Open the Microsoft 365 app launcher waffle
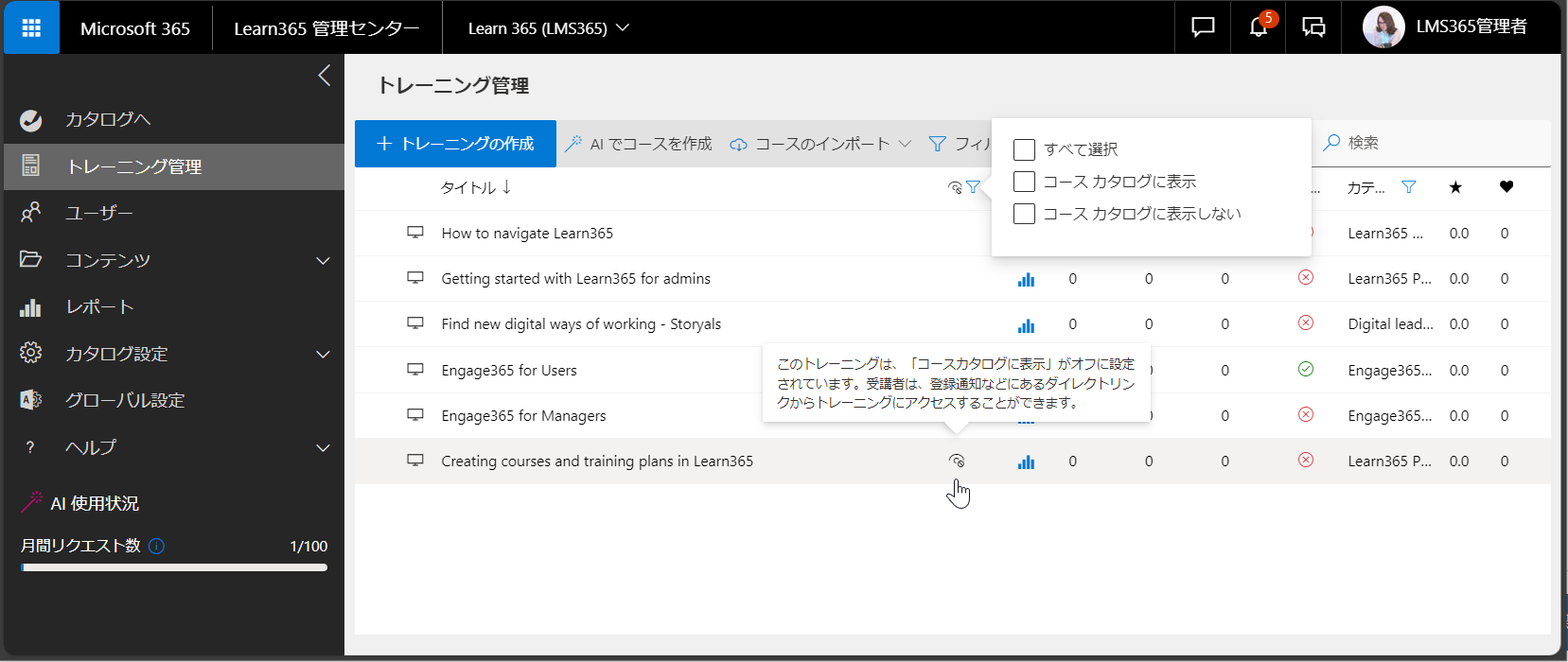The width and height of the screenshot is (1568, 662). click(x=31, y=27)
